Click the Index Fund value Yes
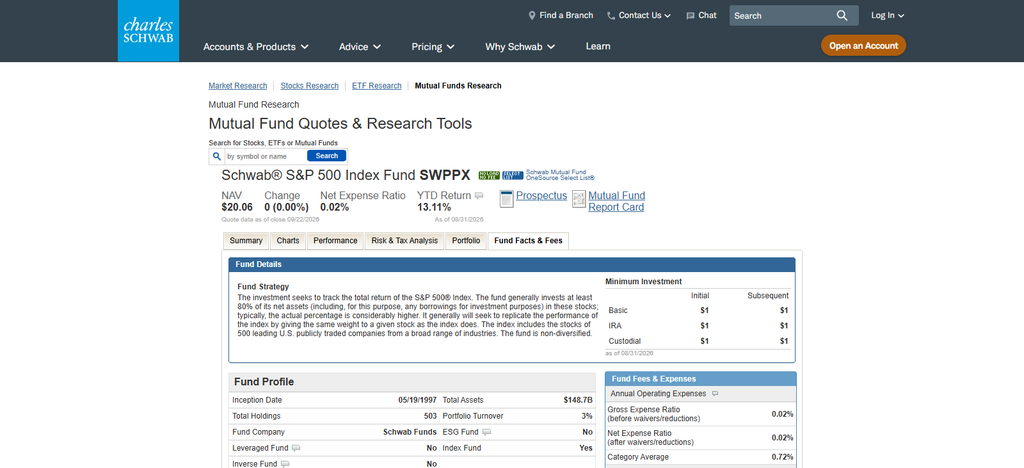The width and height of the screenshot is (1024, 468). click(586, 448)
